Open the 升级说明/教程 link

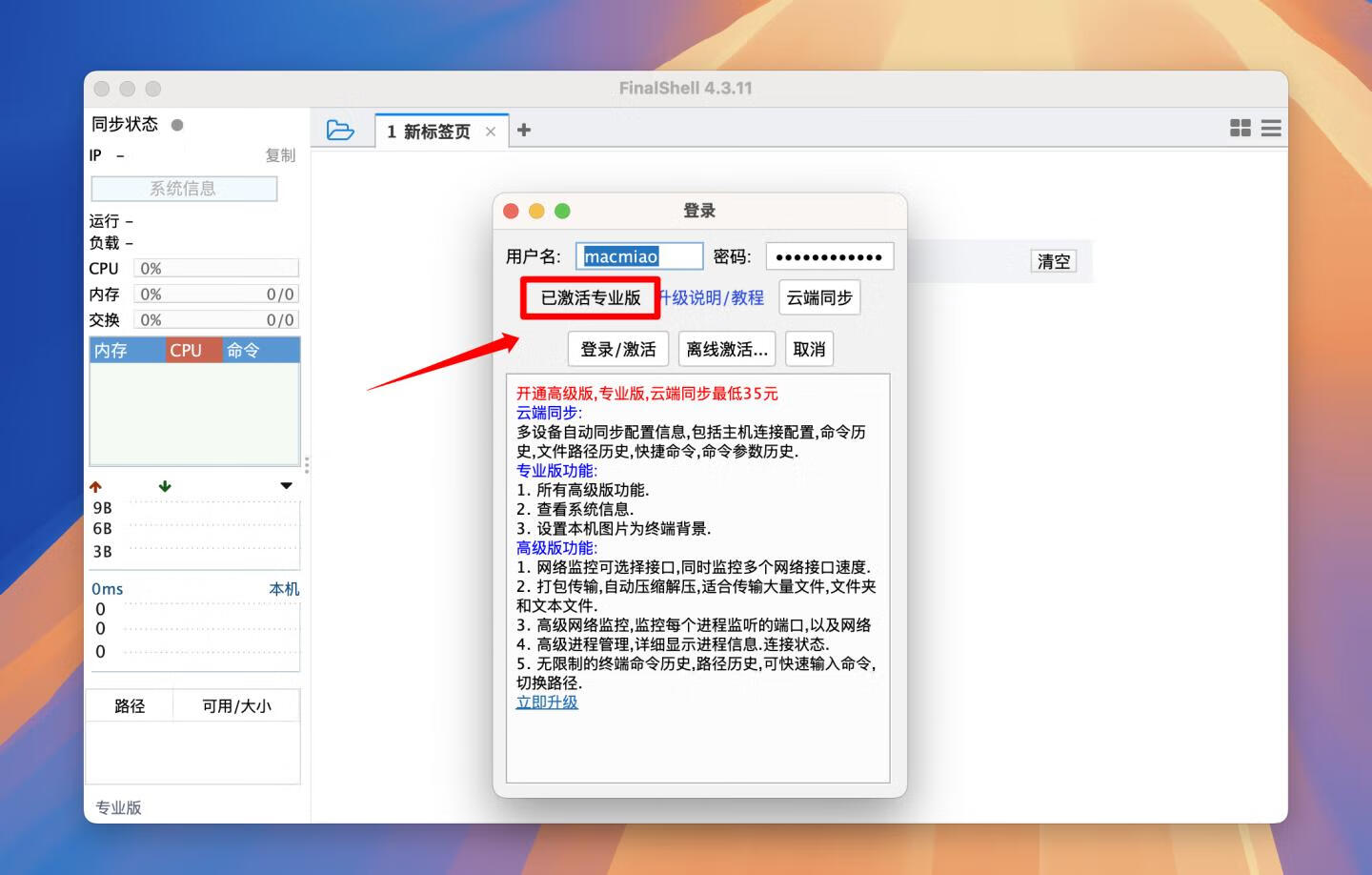coord(712,297)
